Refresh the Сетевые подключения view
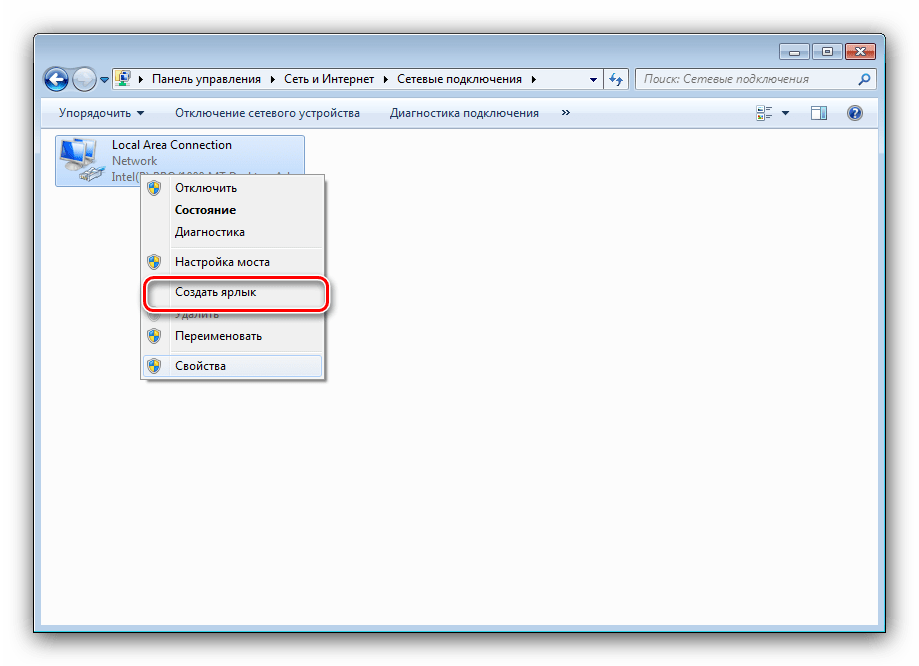Viewport: 919px width, 666px height. [615, 79]
